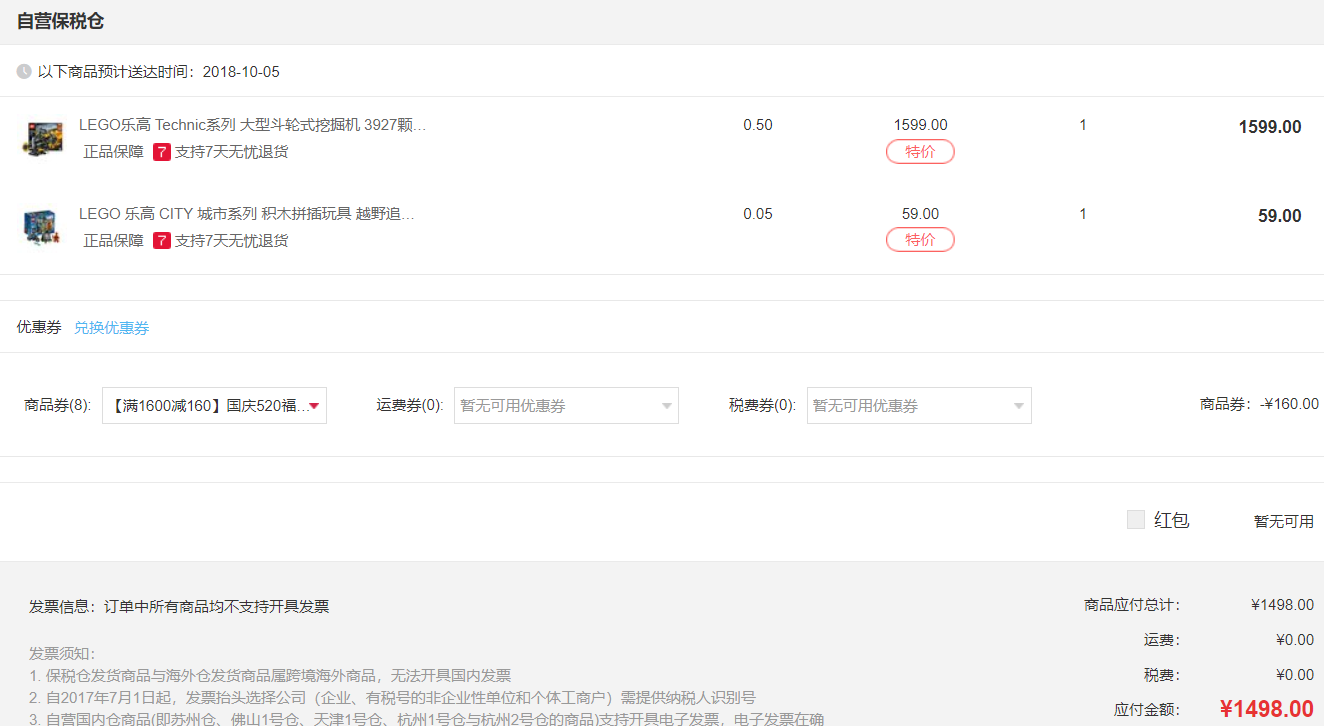Screen dimensions: 1324x726
Task: Click the 兑换优惠券 link
Action: tap(112, 328)
